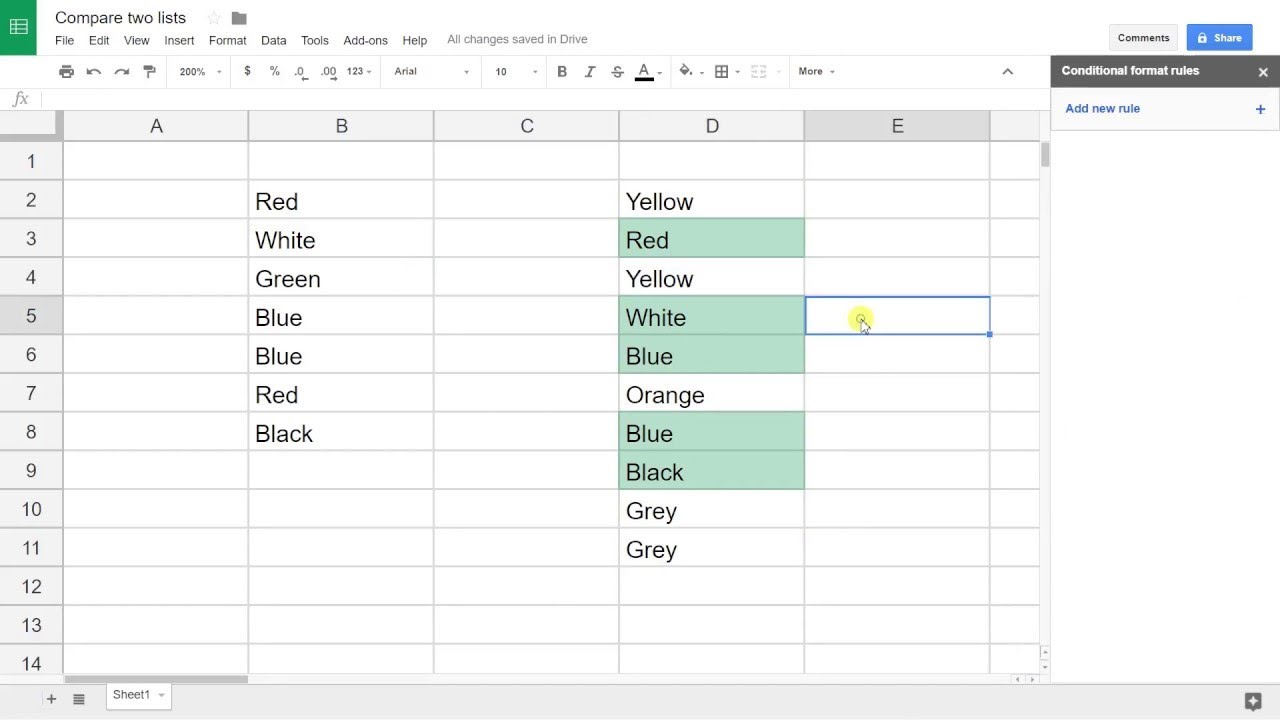
Task: Click the blue Share button
Action: (x=1219, y=38)
